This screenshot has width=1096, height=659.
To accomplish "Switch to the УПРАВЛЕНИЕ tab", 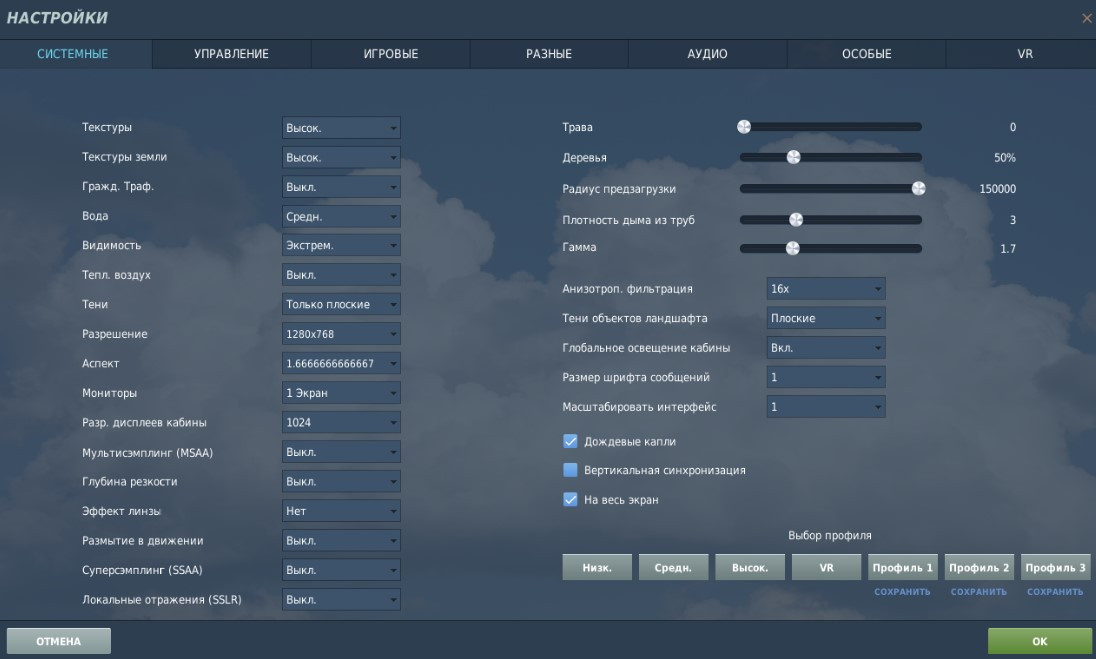I will (231, 54).
